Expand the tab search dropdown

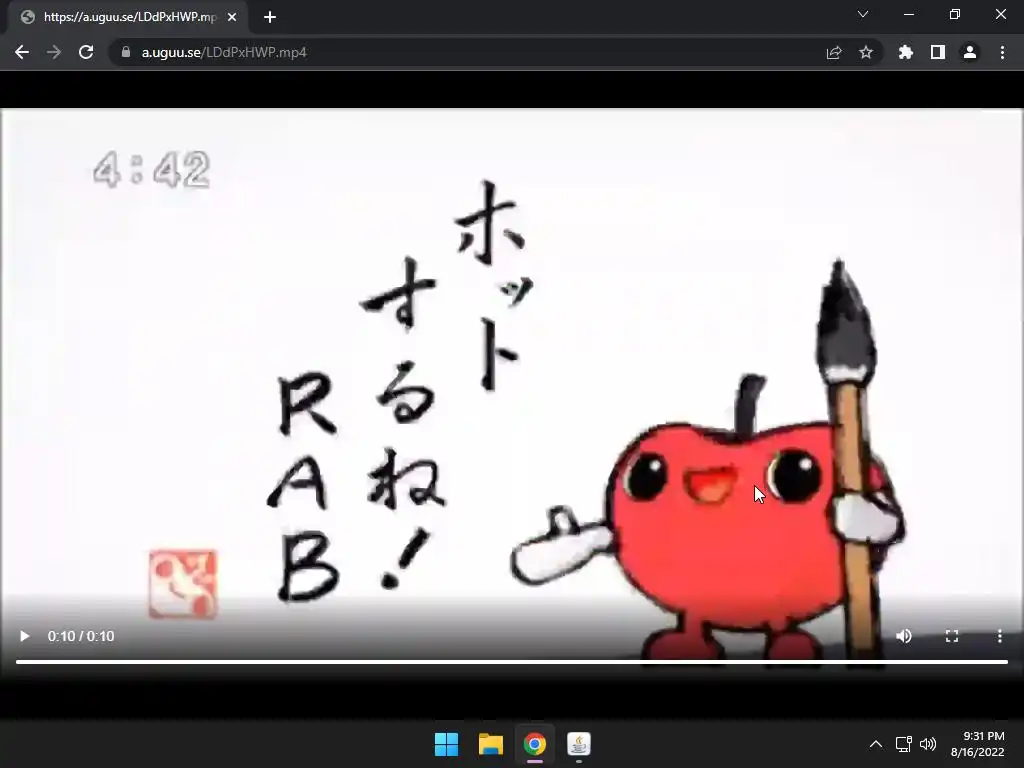pyautogui.click(x=863, y=14)
